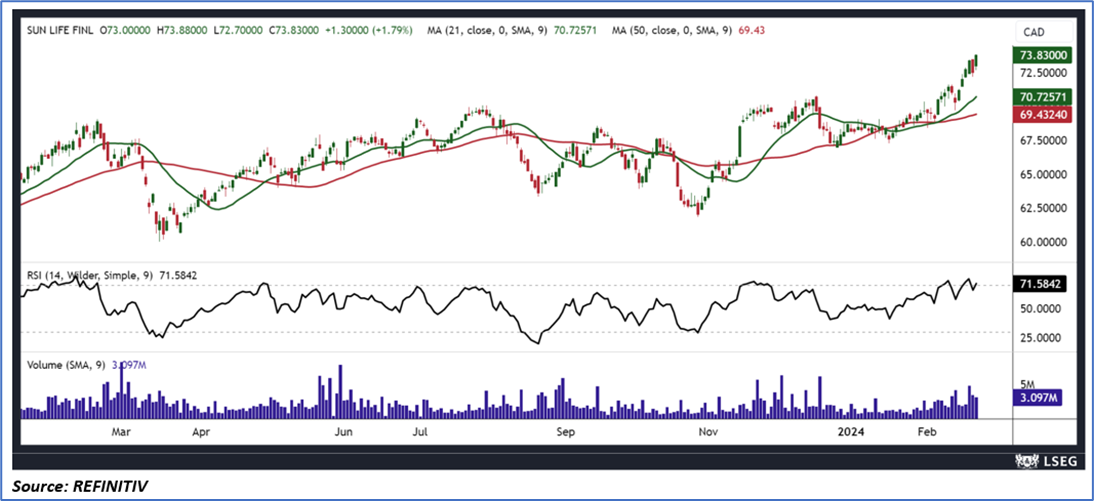Click the 25.0000 RSI axis label
Screen dimensions: 1094x501
pyautogui.click(x=1041, y=338)
